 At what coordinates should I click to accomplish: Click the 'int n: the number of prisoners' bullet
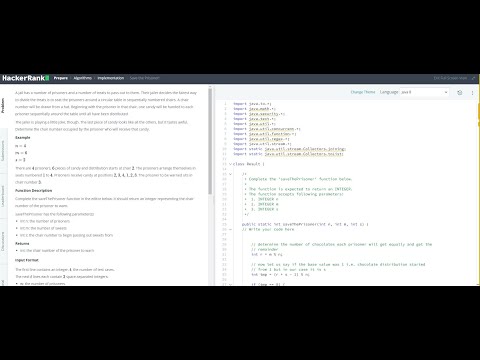pos(45,221)
